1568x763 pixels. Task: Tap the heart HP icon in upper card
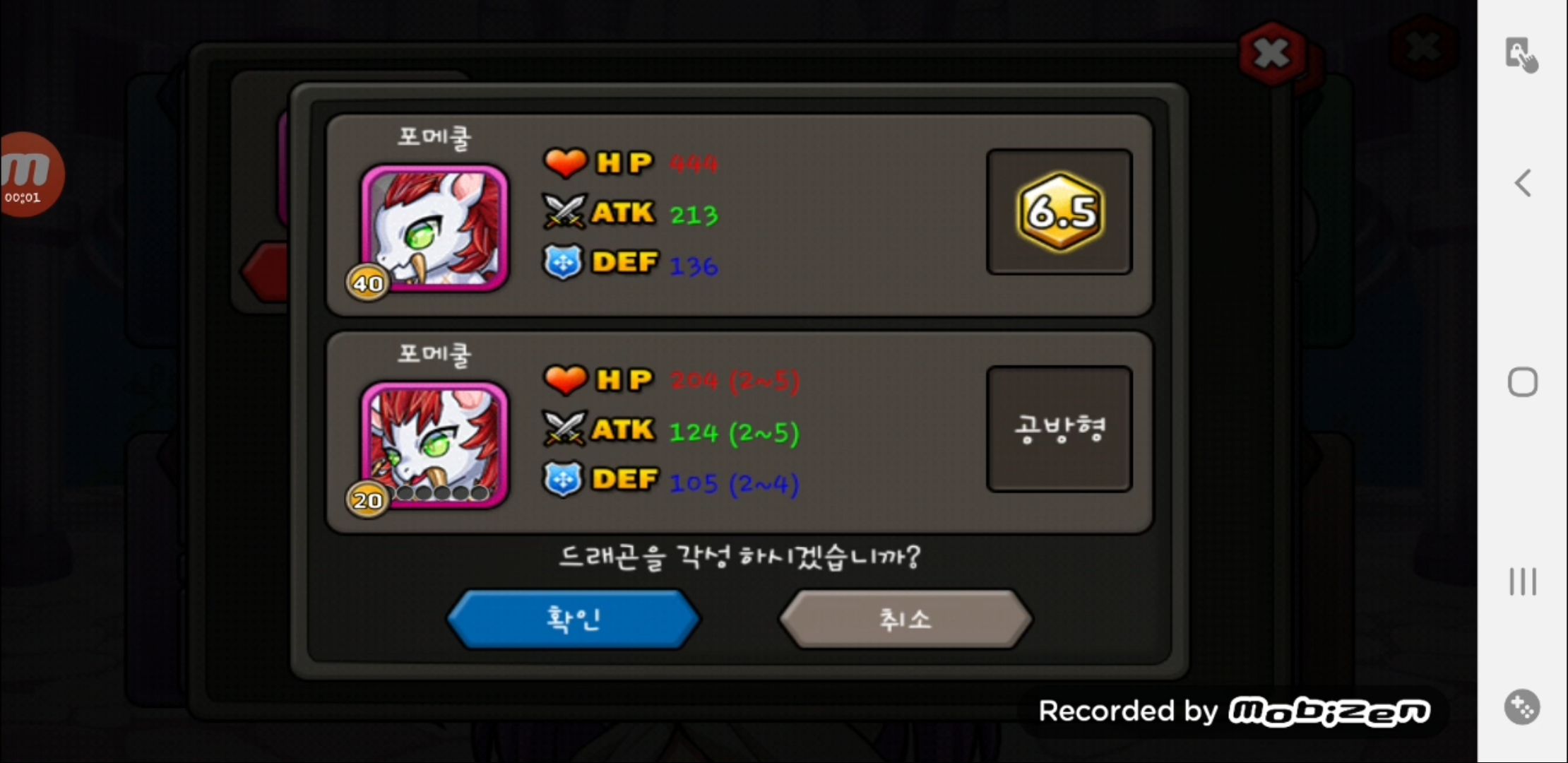pyautogui.click(x=565, y=162)
